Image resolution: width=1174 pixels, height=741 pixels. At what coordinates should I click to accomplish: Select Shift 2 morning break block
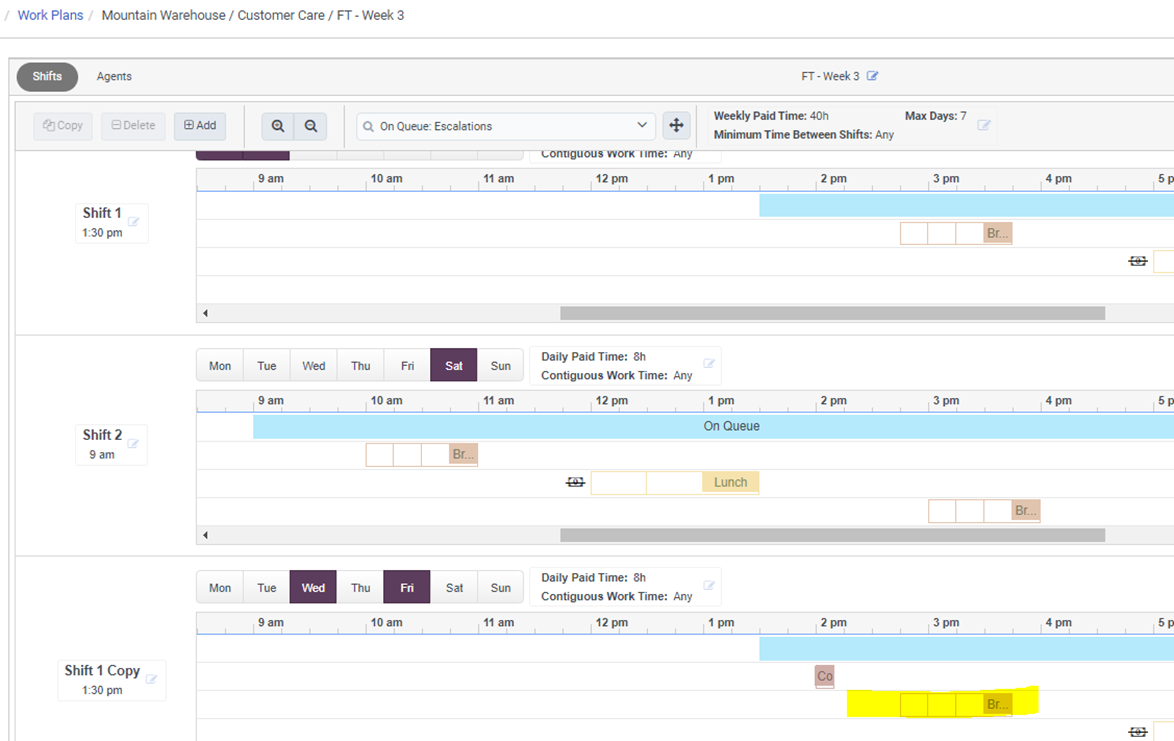click(x=463, y=454)
